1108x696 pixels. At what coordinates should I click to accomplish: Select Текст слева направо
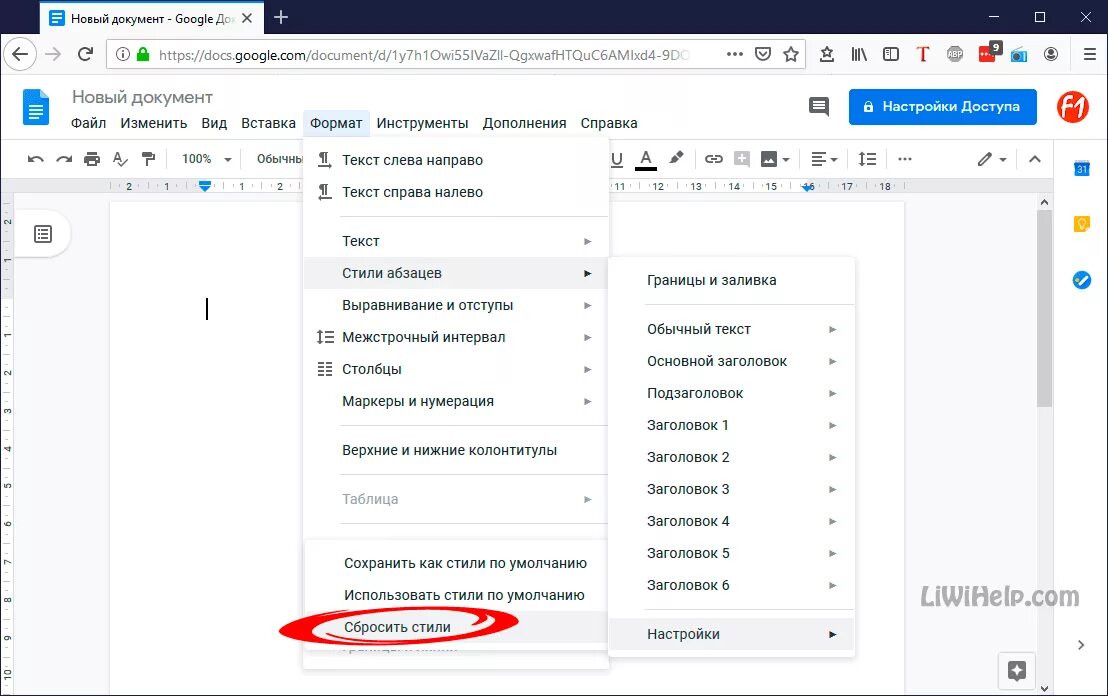[x=456, y=160]
